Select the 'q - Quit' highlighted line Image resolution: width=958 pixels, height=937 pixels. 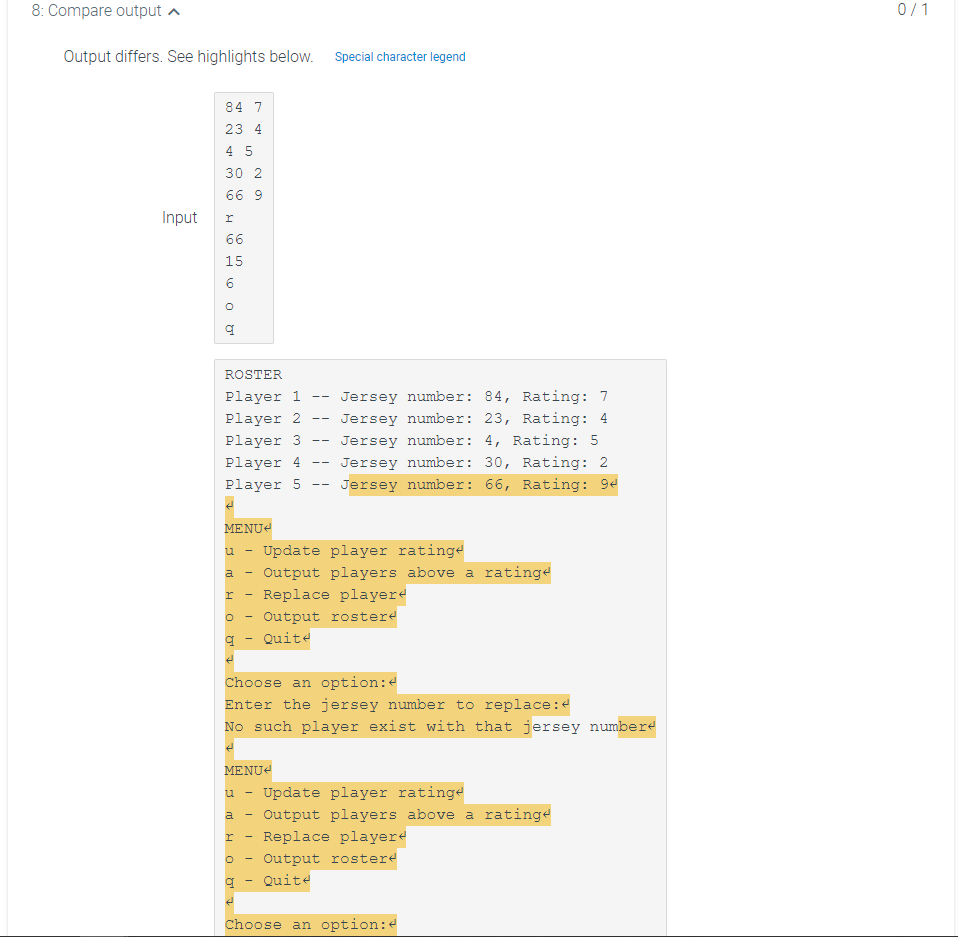pyautogui.click(x=265, y=638)
